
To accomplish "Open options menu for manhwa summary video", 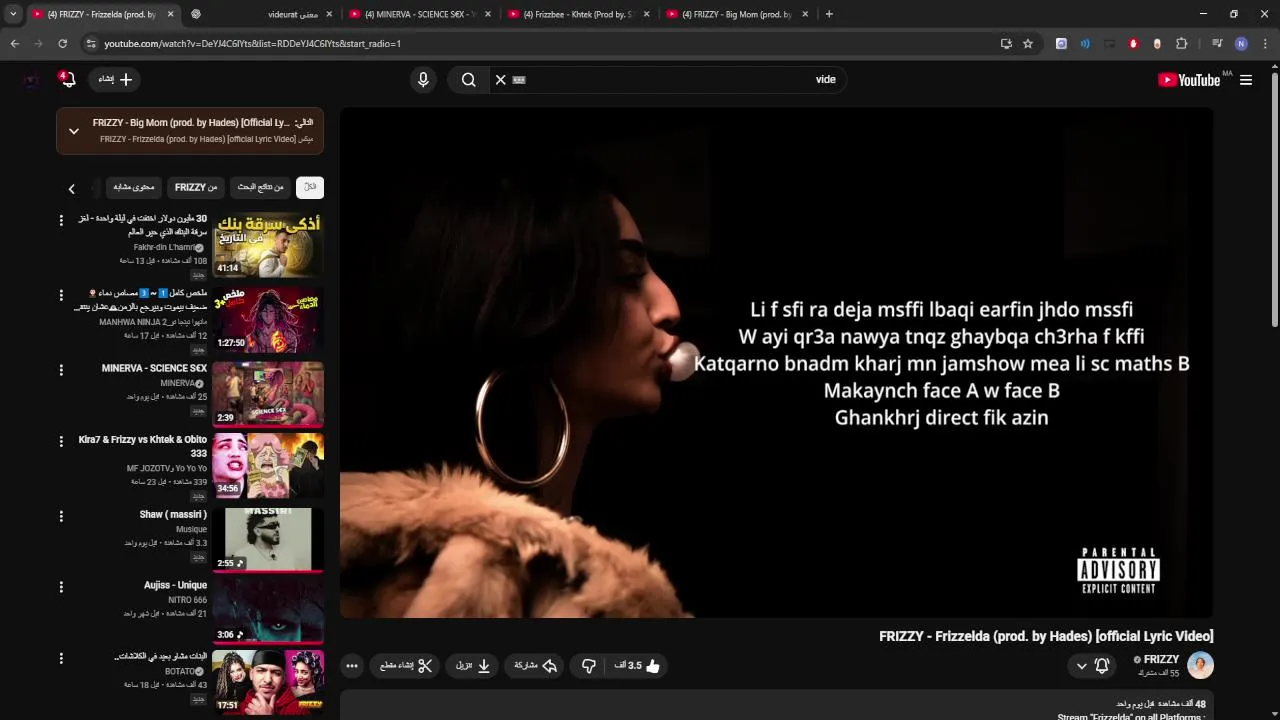I will pos(61,295).
